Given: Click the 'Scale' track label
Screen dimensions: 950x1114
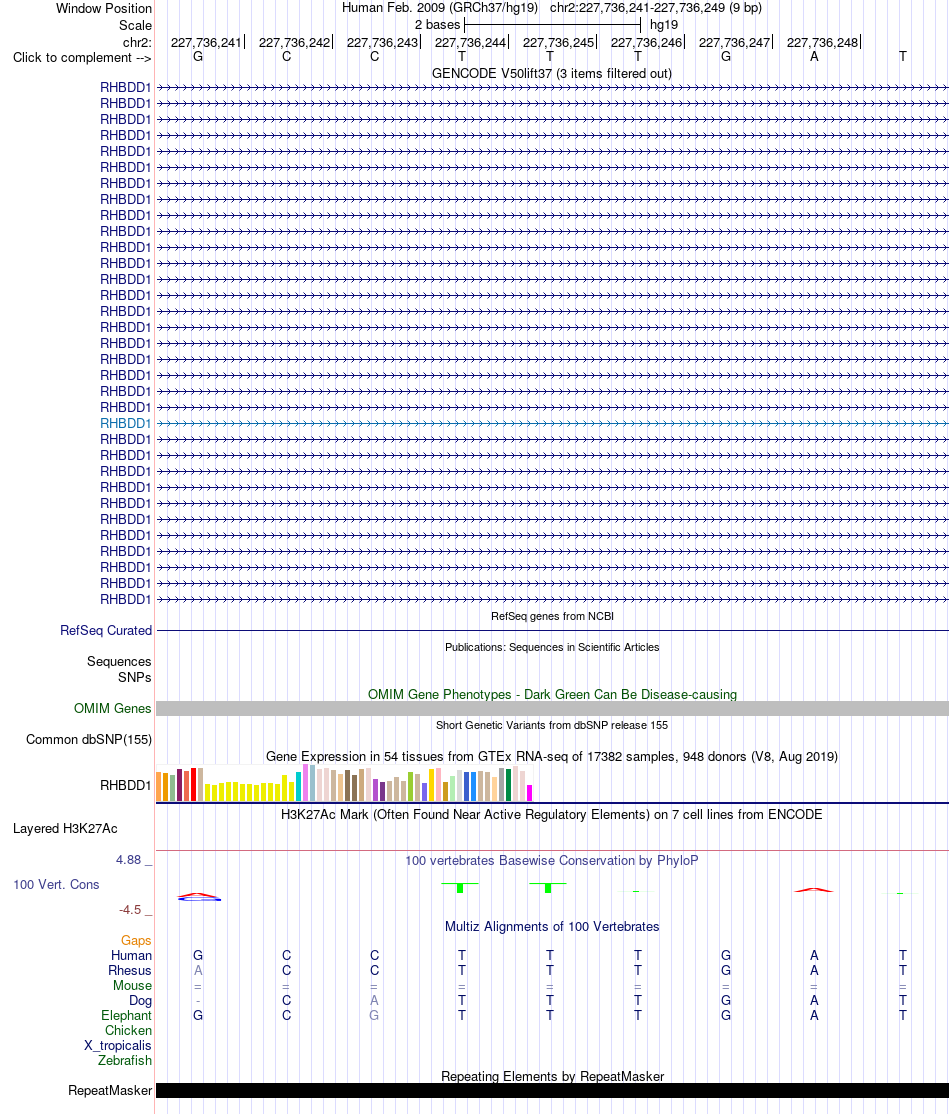Looking at the screenshot, I should click(135, 25).
